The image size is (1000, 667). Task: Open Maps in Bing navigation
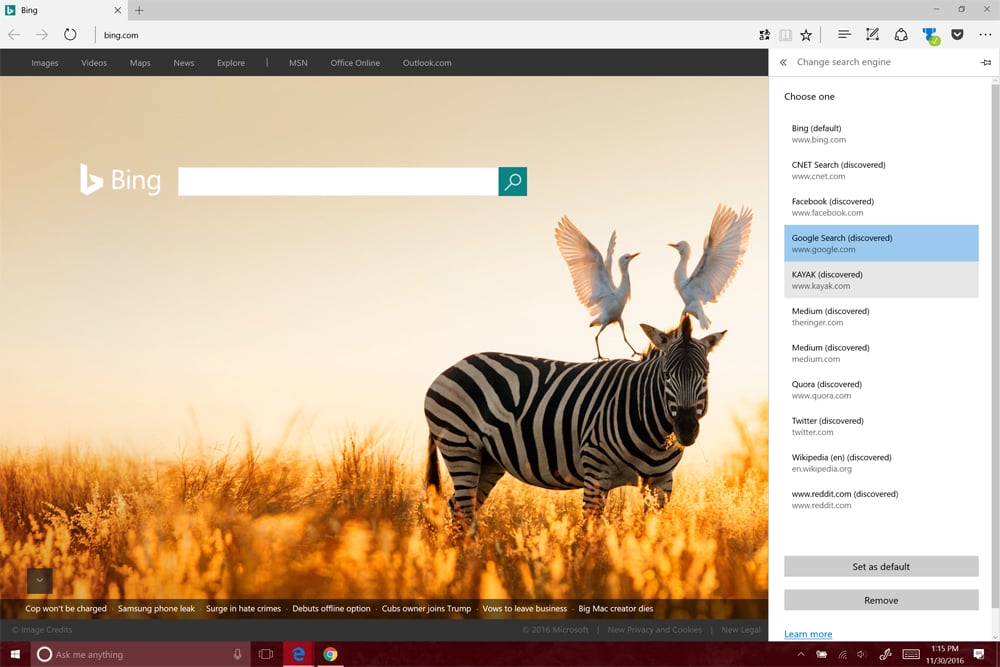(x=140, y=63)
